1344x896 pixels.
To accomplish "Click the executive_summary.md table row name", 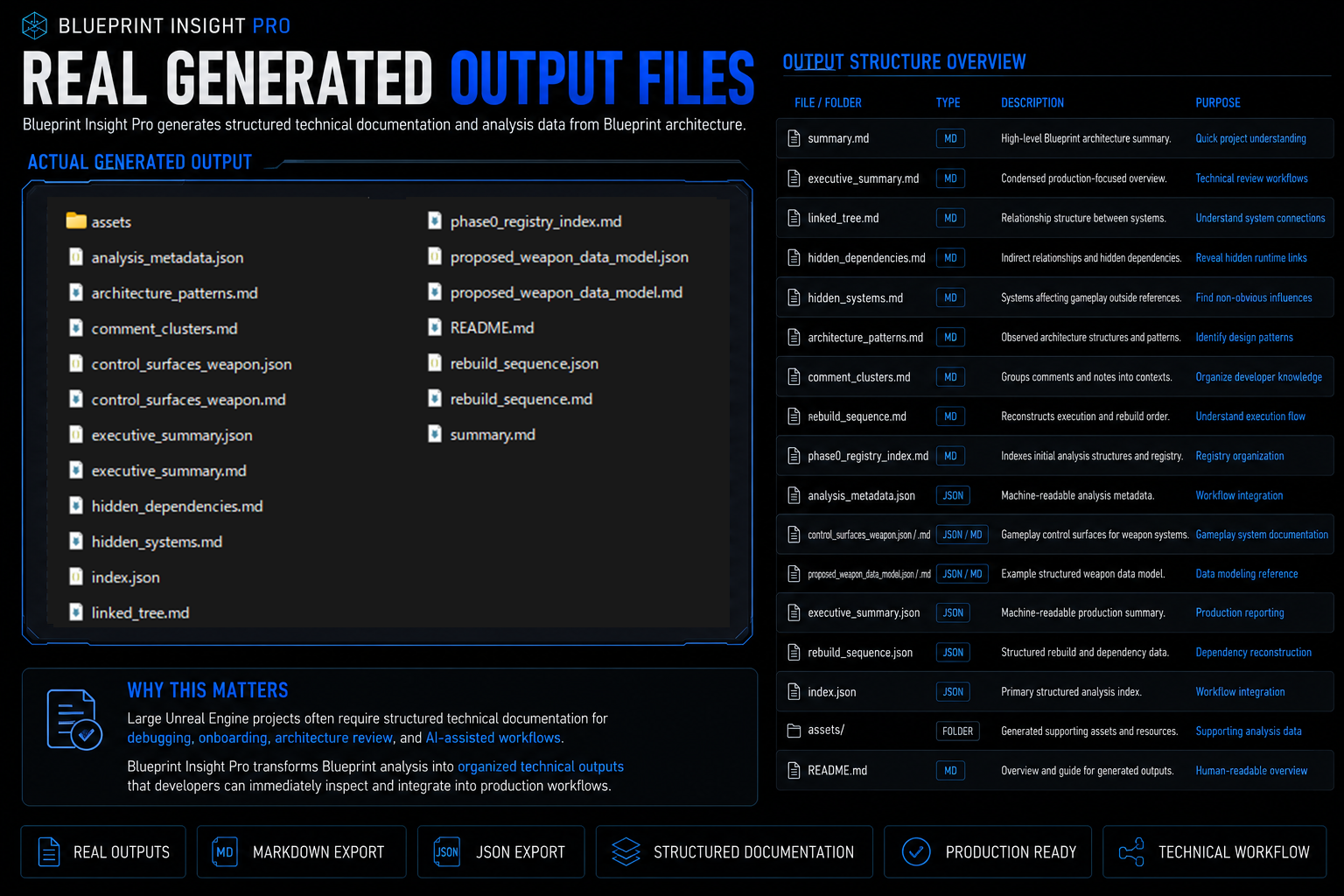I will click(x=863, y=178).
